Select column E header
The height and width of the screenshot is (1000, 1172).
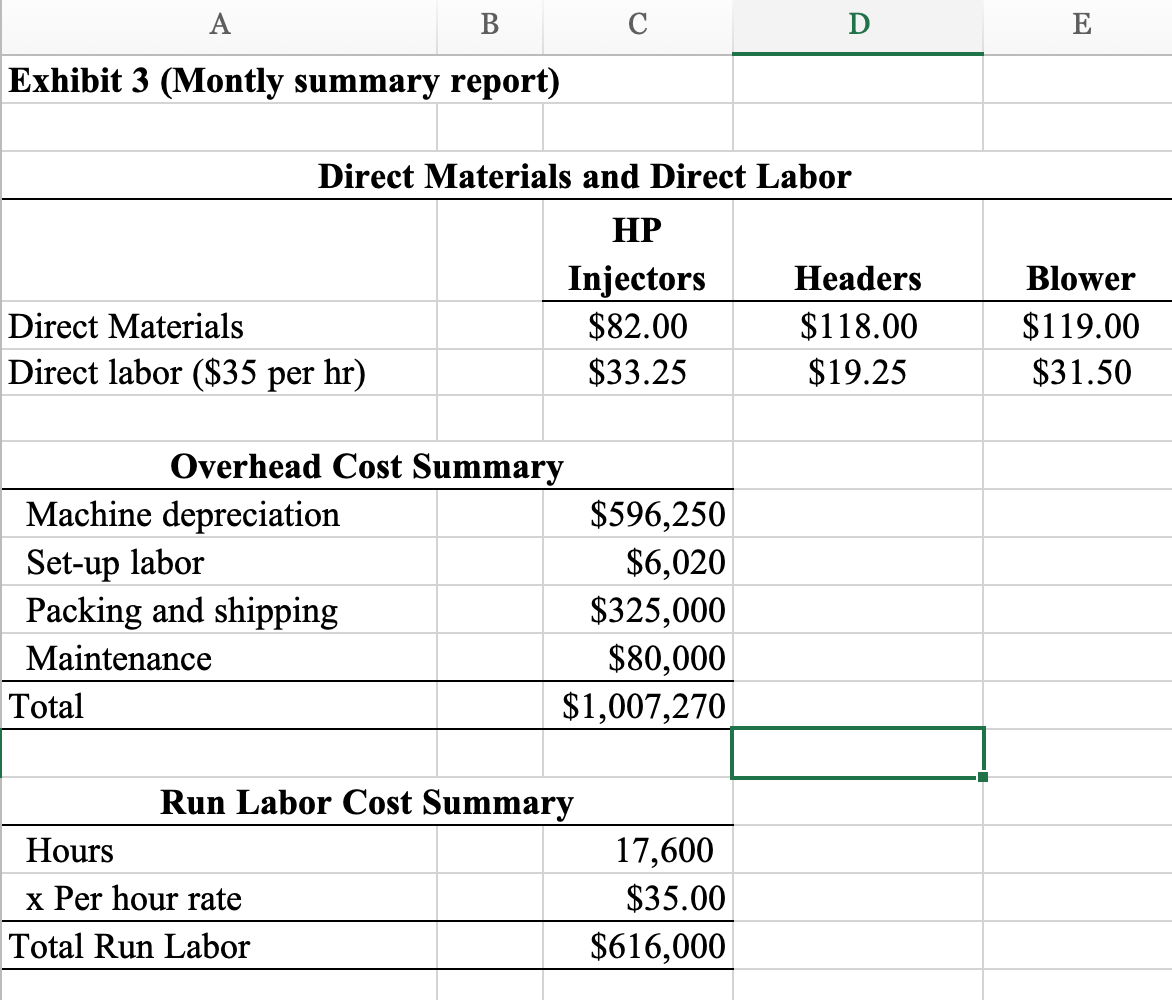pyautogui.click(x=1081, y=26)
